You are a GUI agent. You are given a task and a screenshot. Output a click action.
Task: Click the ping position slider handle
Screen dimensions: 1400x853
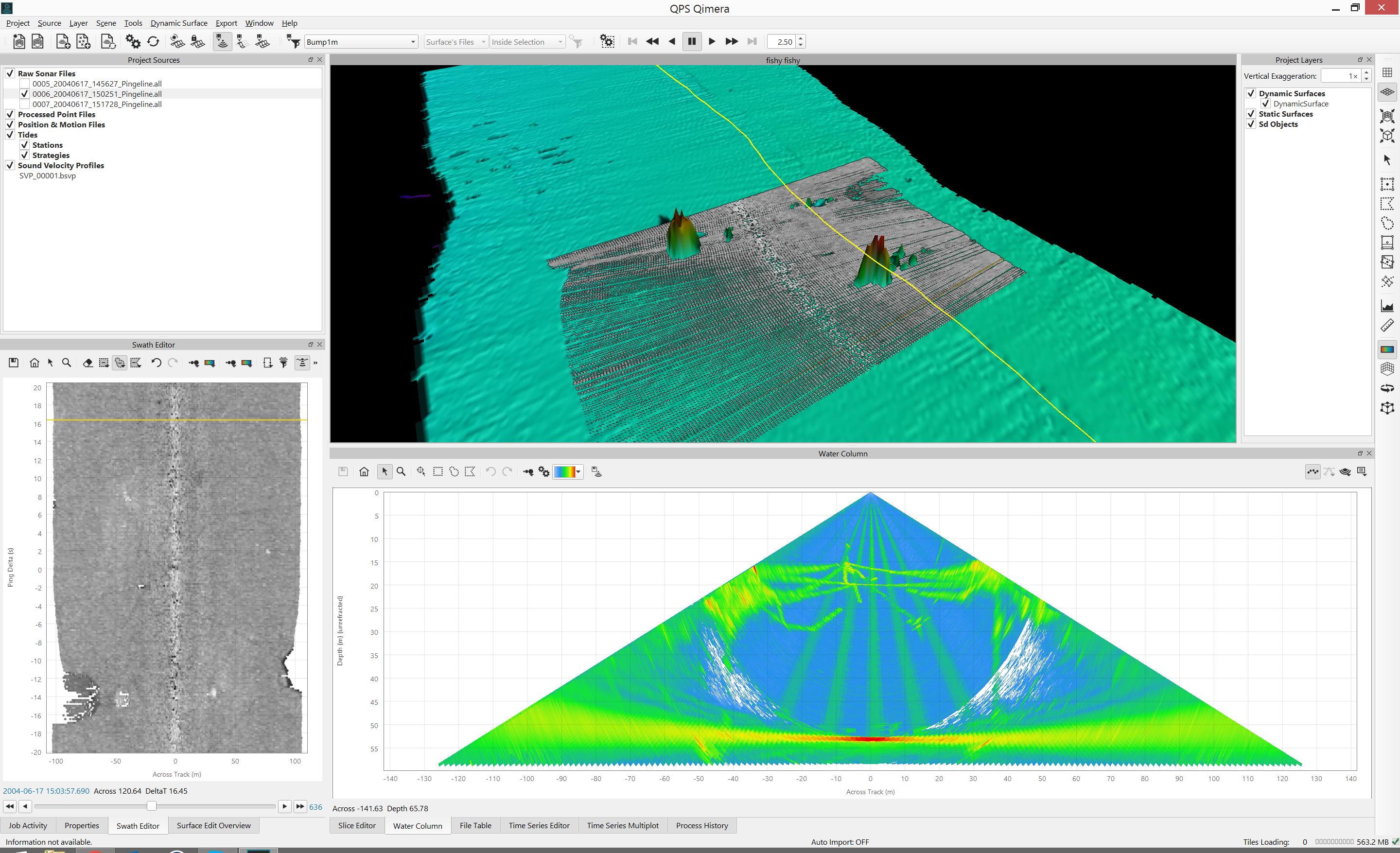[x=151, y=806]
